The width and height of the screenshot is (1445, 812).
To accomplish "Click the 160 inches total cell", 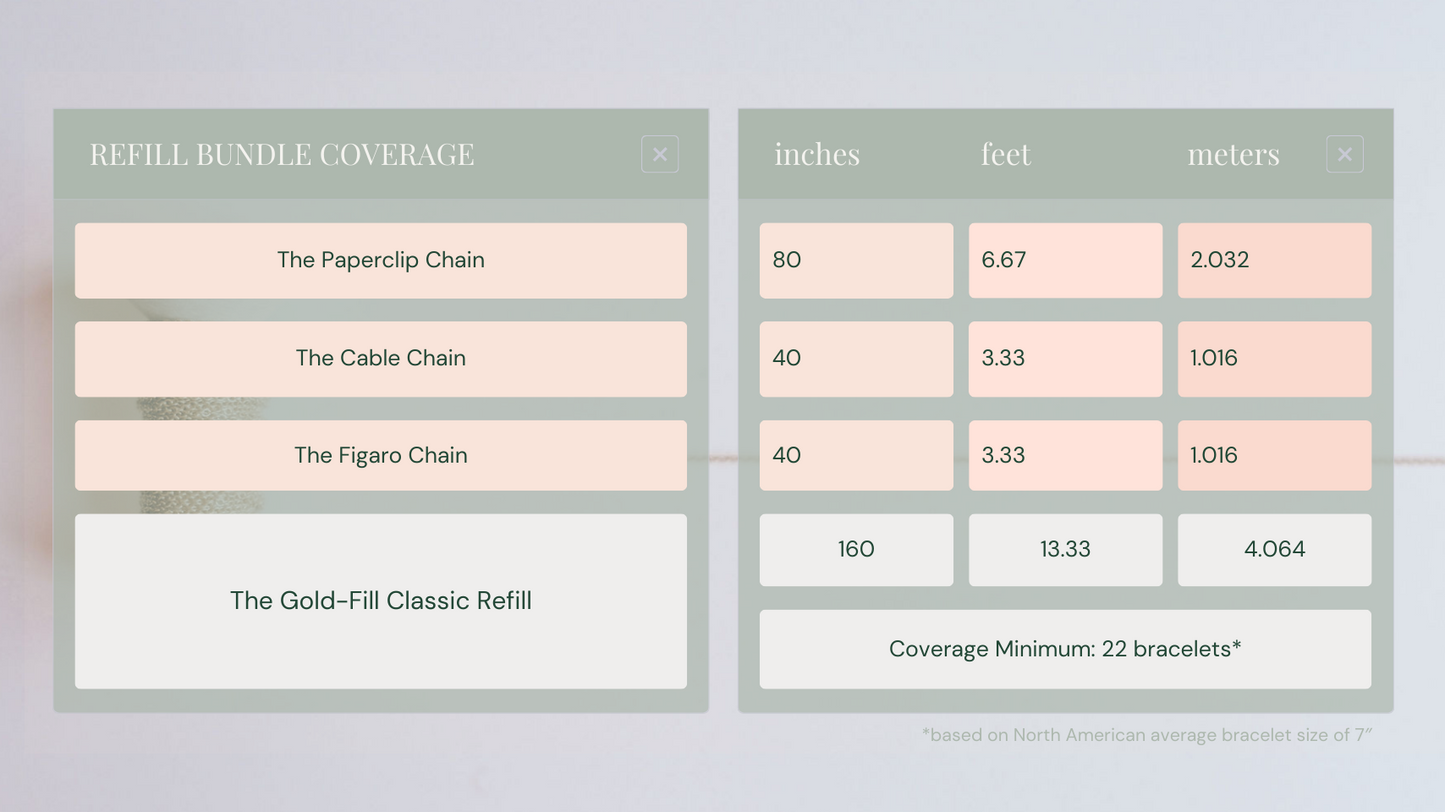I will 856,549.
